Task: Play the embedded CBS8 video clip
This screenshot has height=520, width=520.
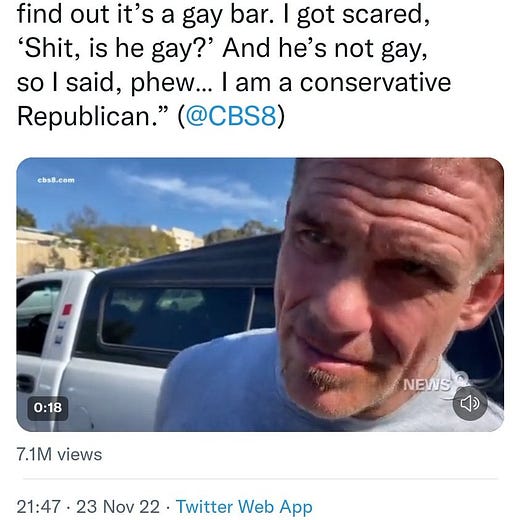Action: [260, 294]
